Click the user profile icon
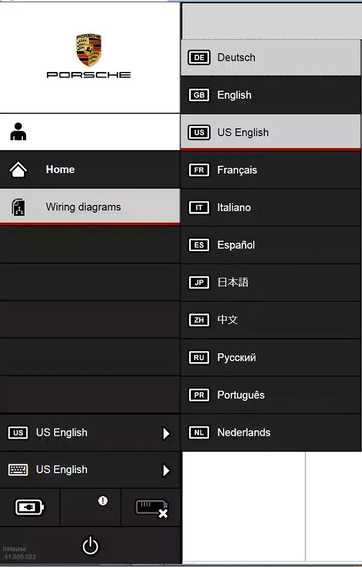This screenshot has width=362, height=567. coord(18,132)
